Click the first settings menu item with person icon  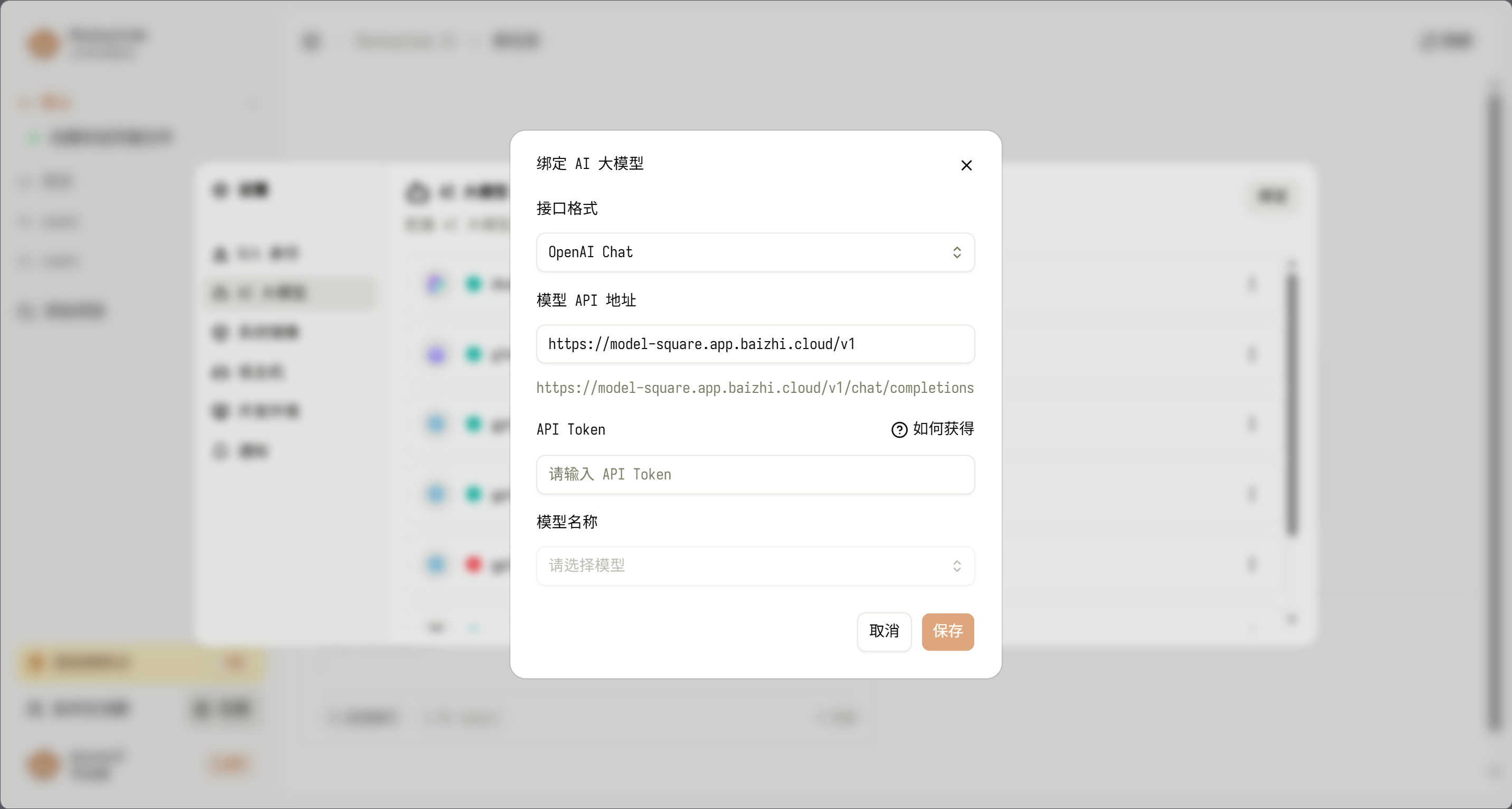click(258, 253)
